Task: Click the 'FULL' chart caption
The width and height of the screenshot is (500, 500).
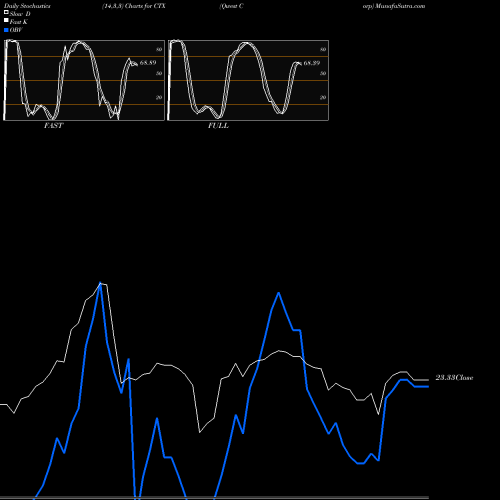Action: (x=218, y=126)
